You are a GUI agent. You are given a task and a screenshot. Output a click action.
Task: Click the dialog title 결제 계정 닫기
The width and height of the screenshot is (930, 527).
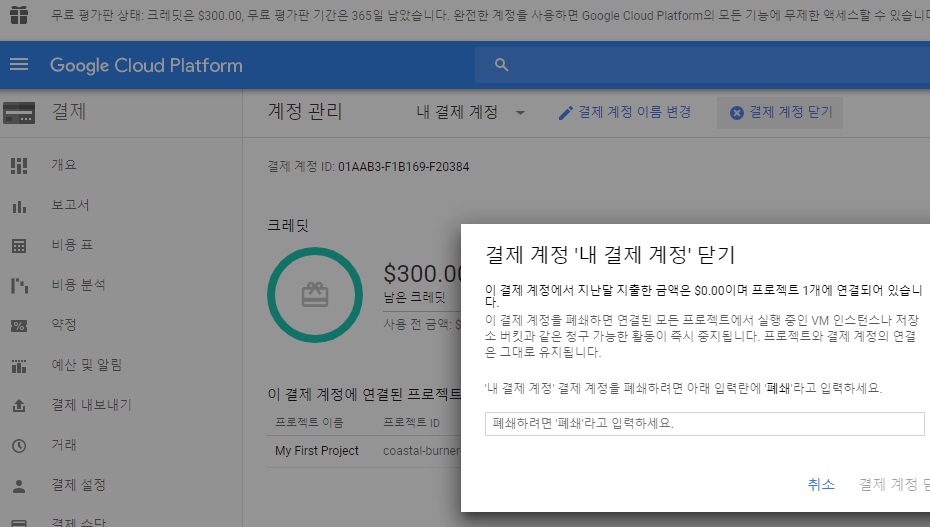(610, 255)
